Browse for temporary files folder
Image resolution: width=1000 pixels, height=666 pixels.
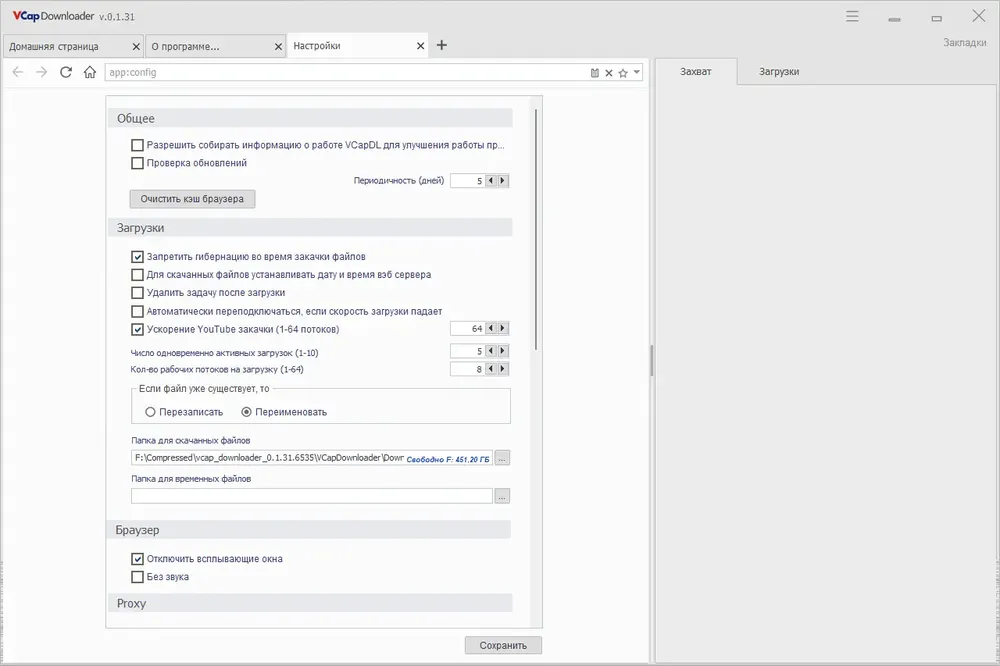pyautogui.click(x=503, y=496)
